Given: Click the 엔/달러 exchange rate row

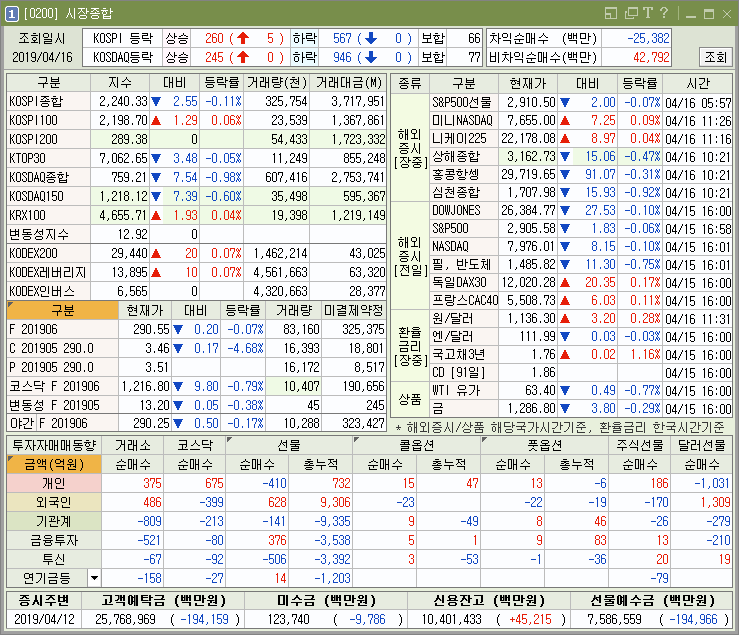Looking at the screenshot, I should [582, 336].
